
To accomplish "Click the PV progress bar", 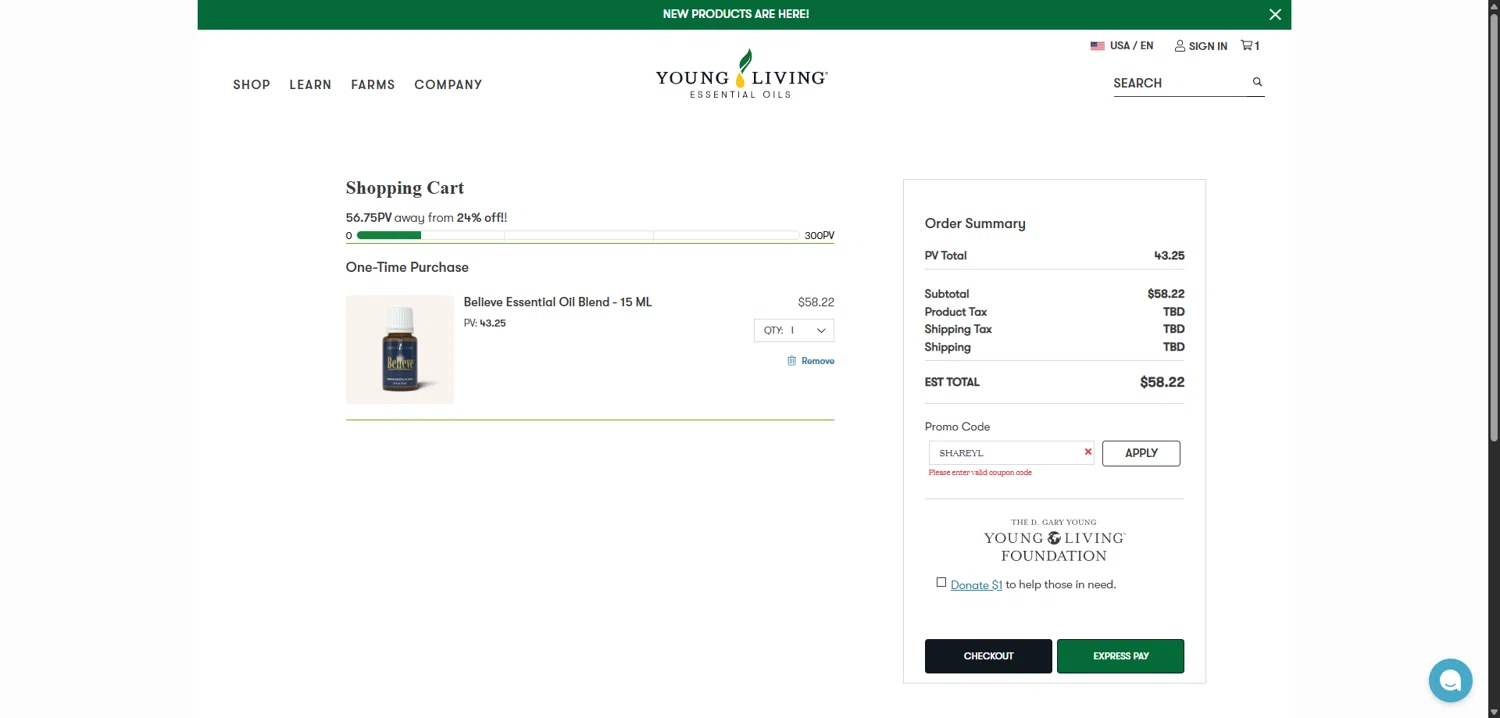I will point(578,236).
